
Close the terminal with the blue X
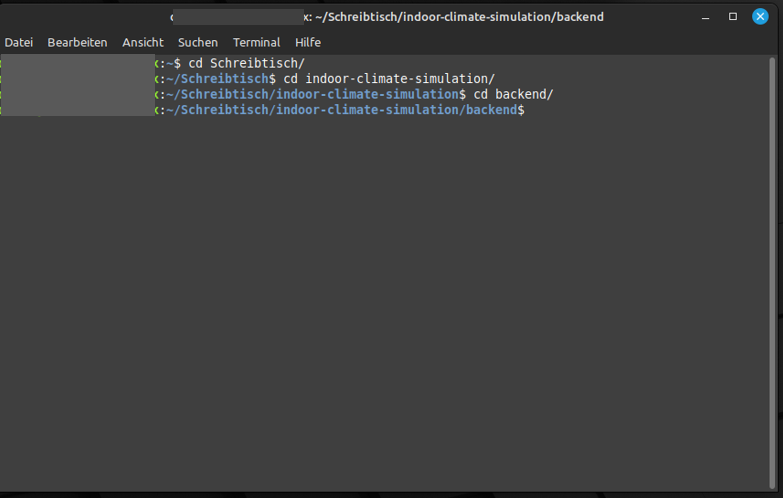pyautogui.click(x=760, y=17)
